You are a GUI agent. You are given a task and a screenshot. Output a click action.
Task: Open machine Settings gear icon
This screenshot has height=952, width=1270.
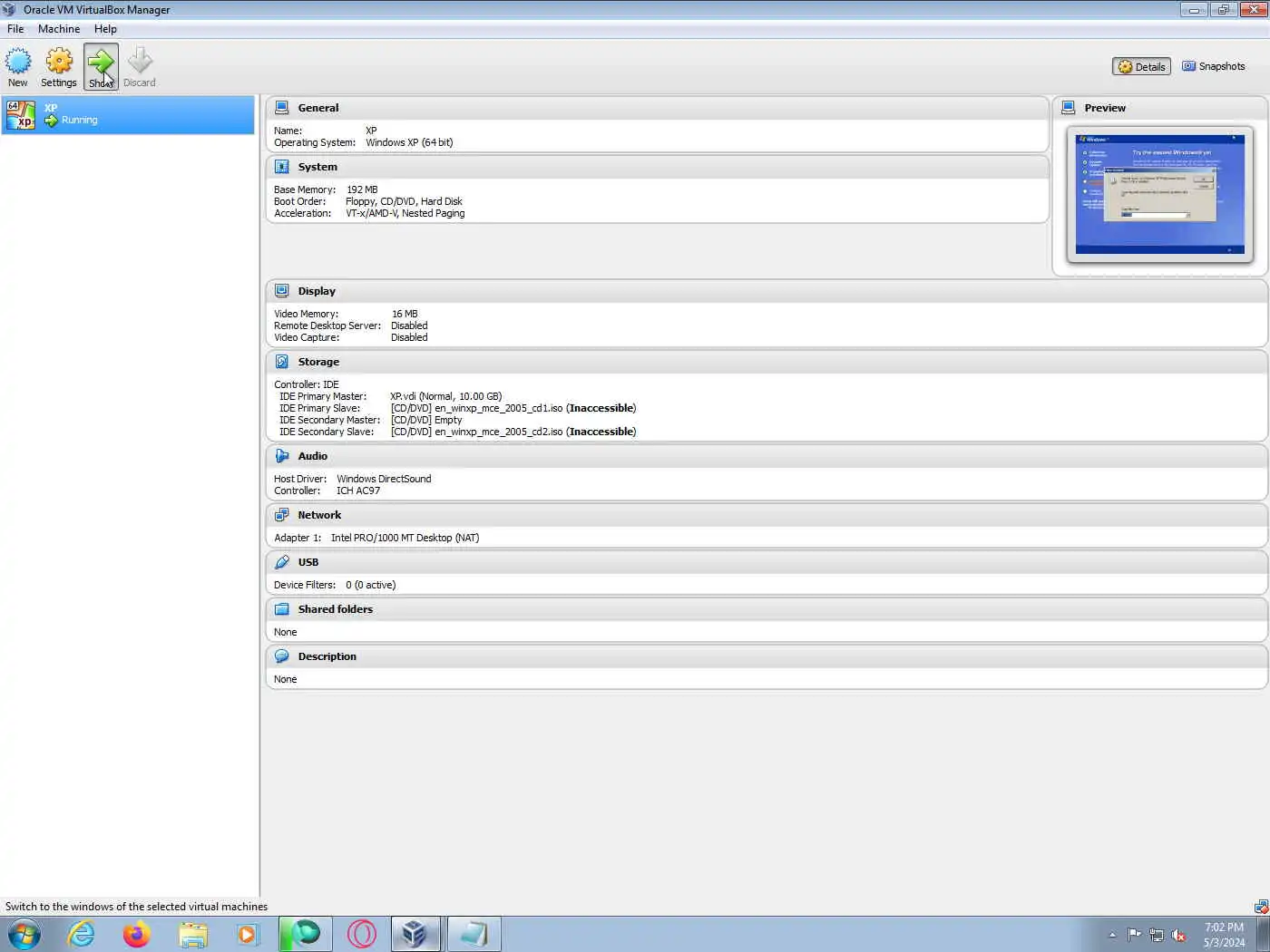coord(59,68)
